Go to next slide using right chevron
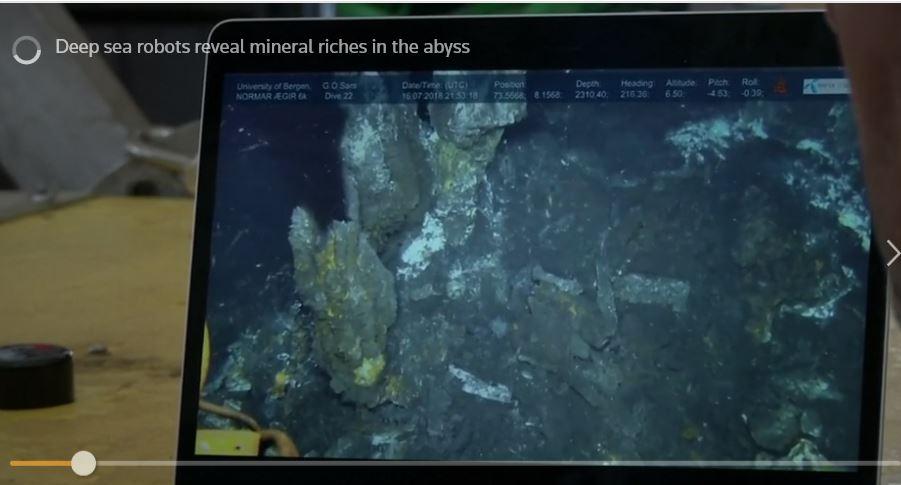Image resolution: width=901 pixels, height=485 pixels. [x=891, y=253]
